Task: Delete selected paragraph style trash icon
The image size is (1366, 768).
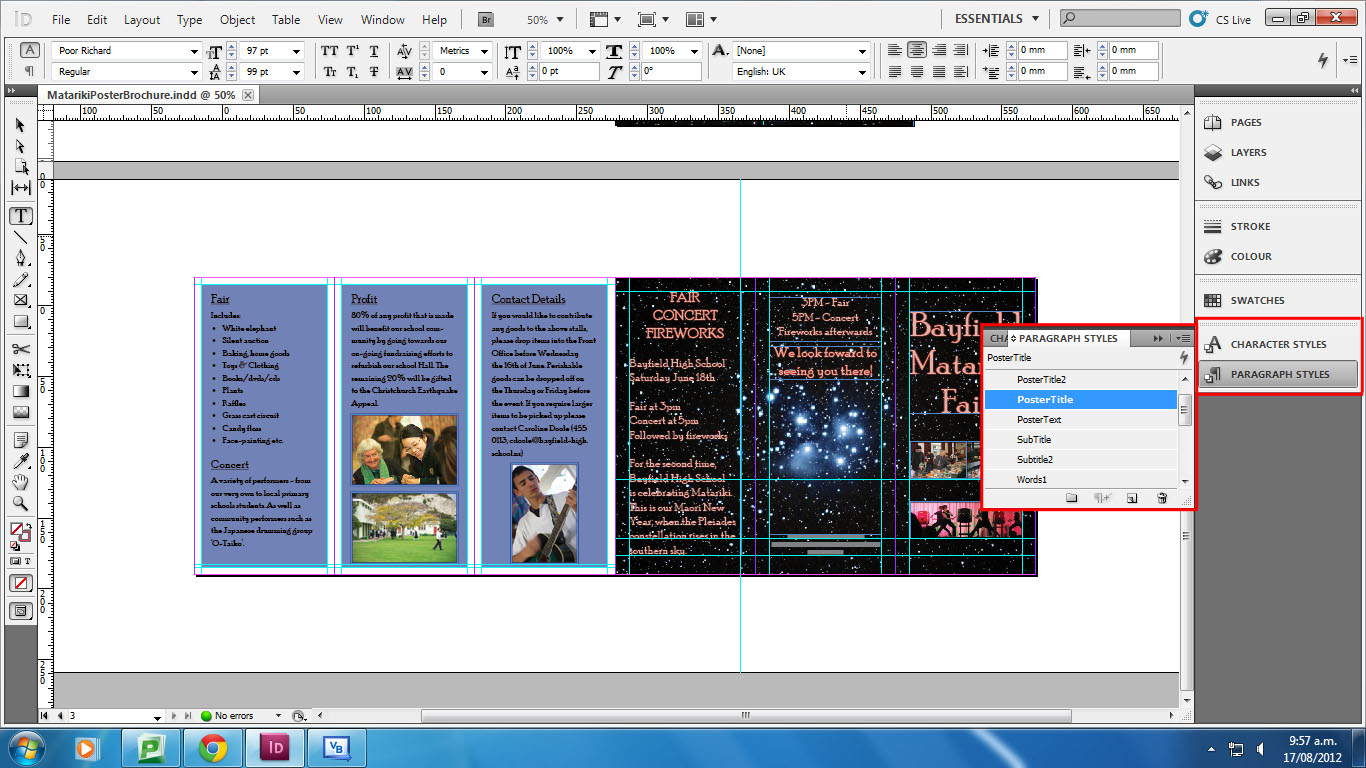Action: (1162, 498)
